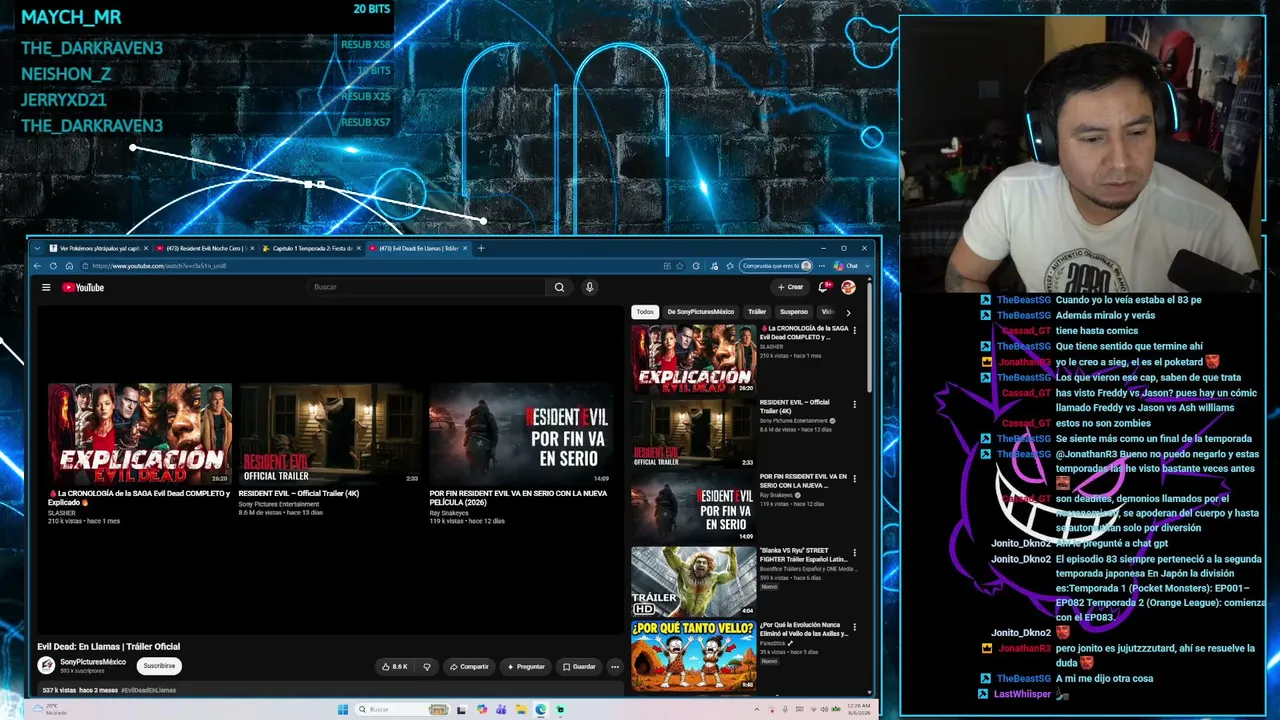
Task: Open options for Blanka VS Ryu sidebar video
Action: tap(854, 552)
